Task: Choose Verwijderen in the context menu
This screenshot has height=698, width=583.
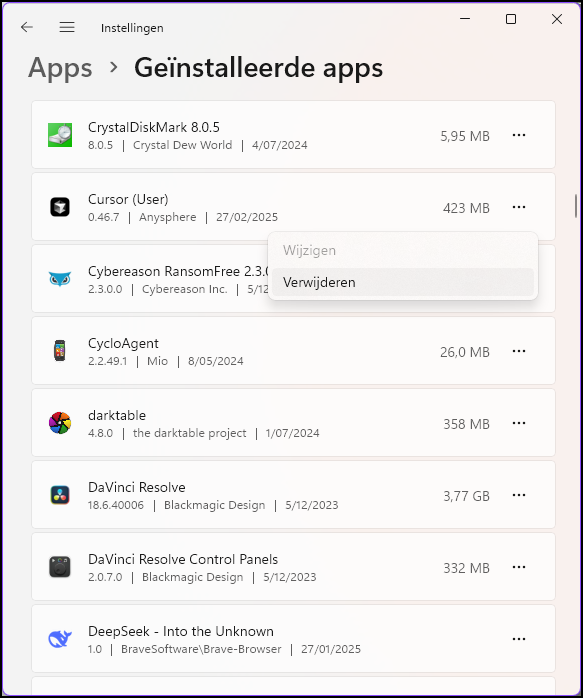Action: pos(403,282)
